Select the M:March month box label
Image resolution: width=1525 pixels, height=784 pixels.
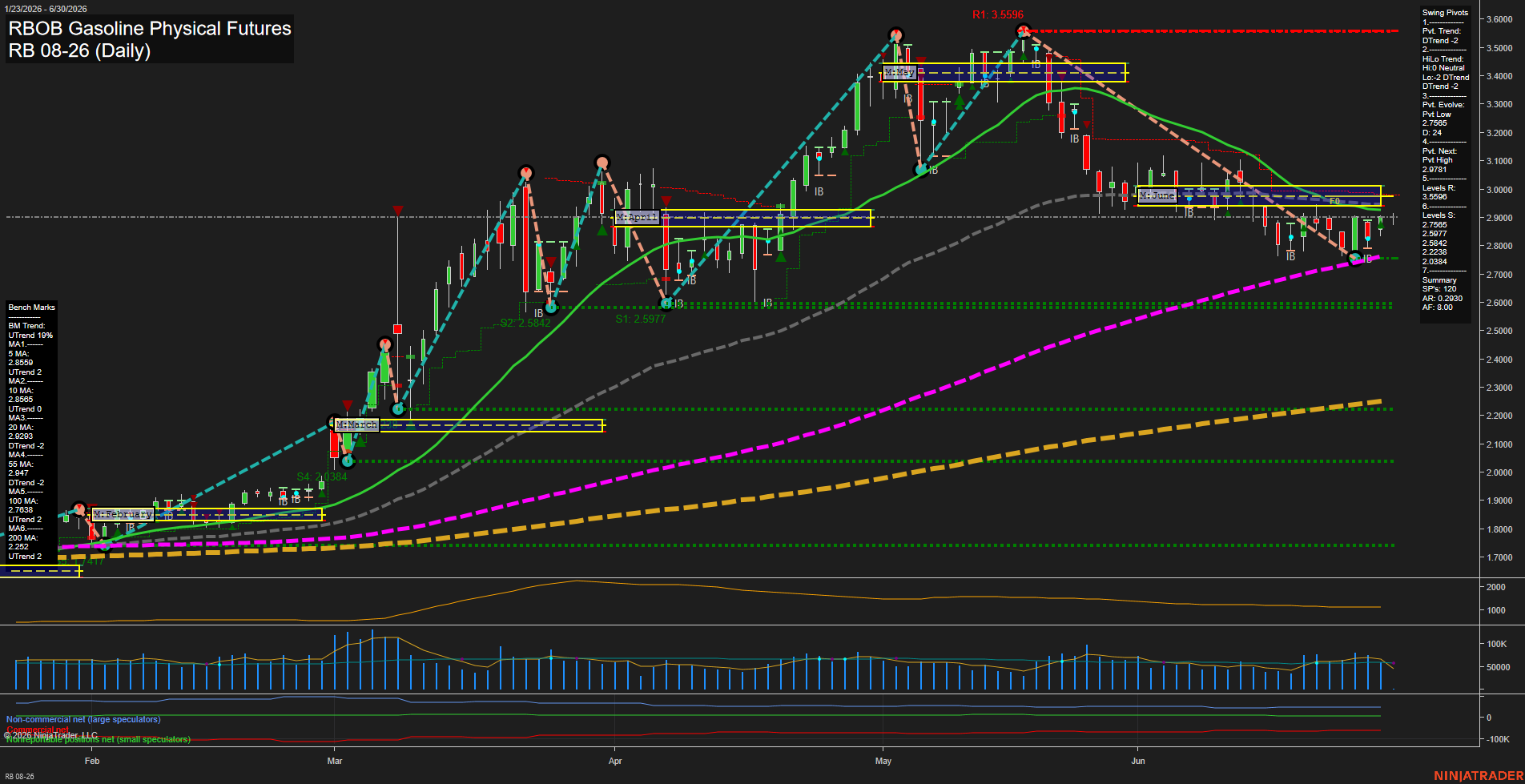click(x=357, y=424)
